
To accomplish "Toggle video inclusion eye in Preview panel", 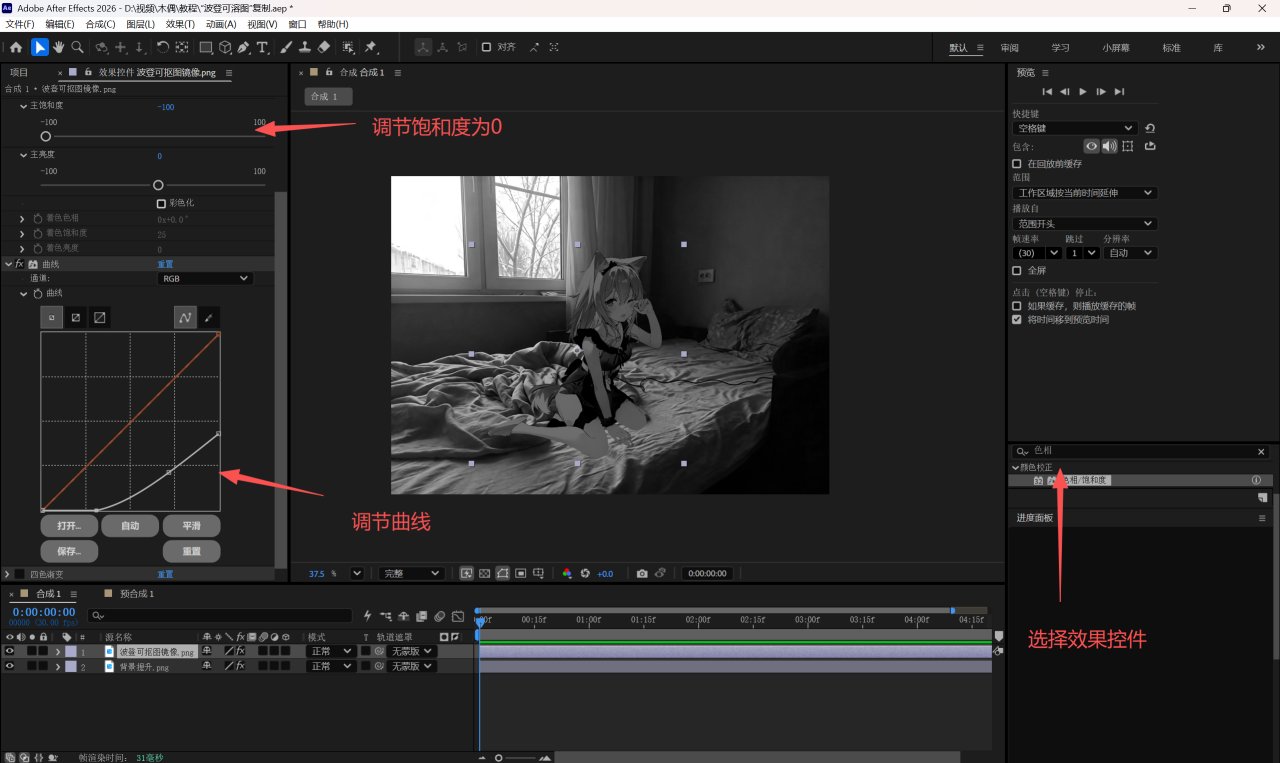I will 1091,146.
